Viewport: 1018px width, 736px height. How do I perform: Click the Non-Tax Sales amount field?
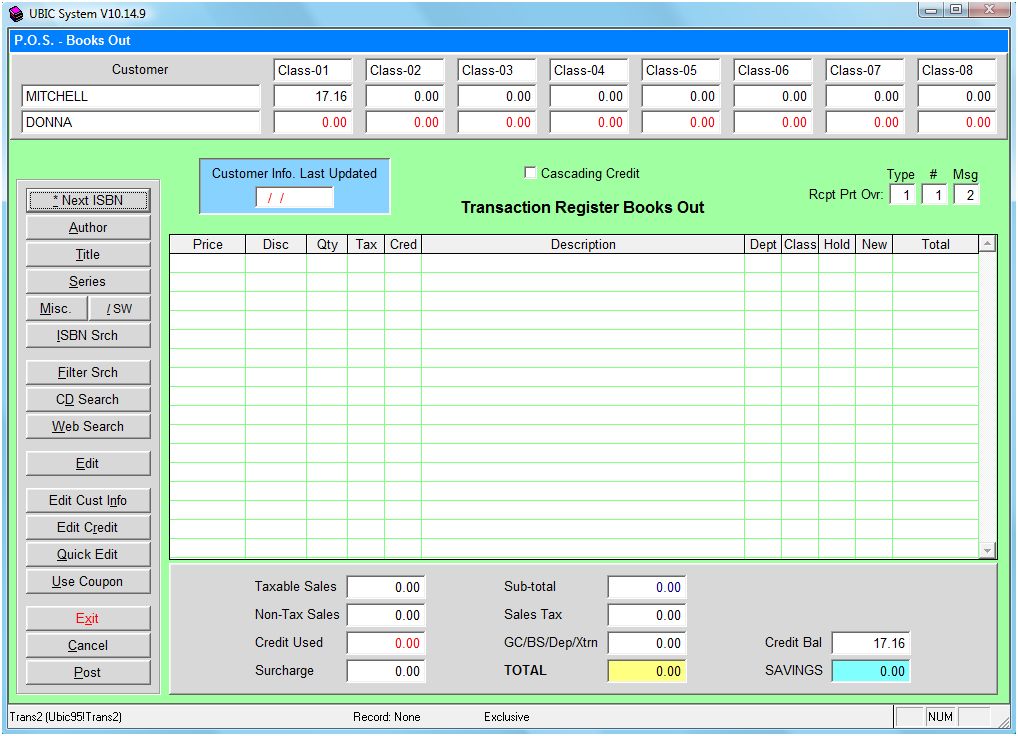[386, 615]
